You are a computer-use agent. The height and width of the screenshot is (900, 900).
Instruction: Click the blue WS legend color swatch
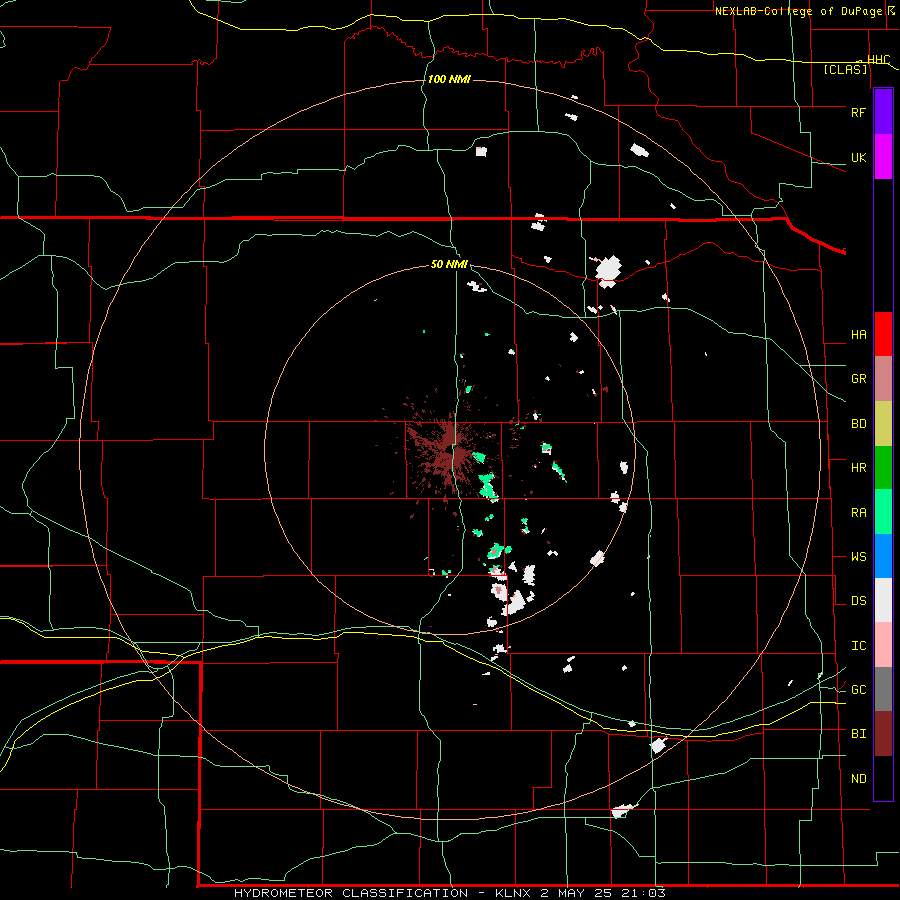click(x=883, y=556)
